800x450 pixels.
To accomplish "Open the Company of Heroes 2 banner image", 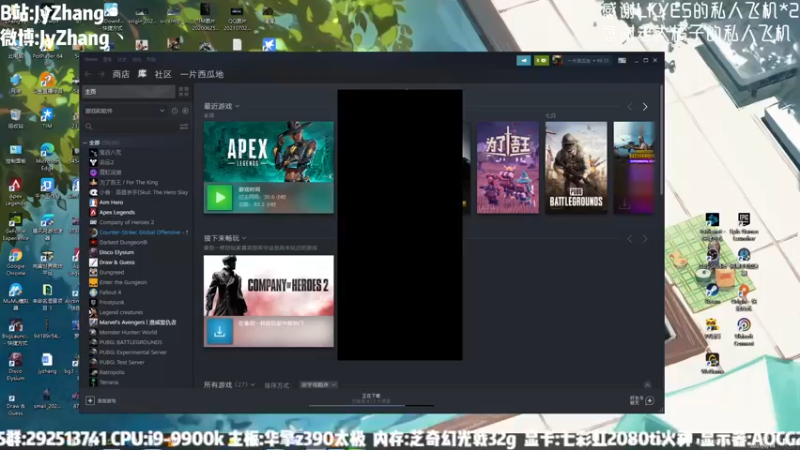I will tap(269, 285).
